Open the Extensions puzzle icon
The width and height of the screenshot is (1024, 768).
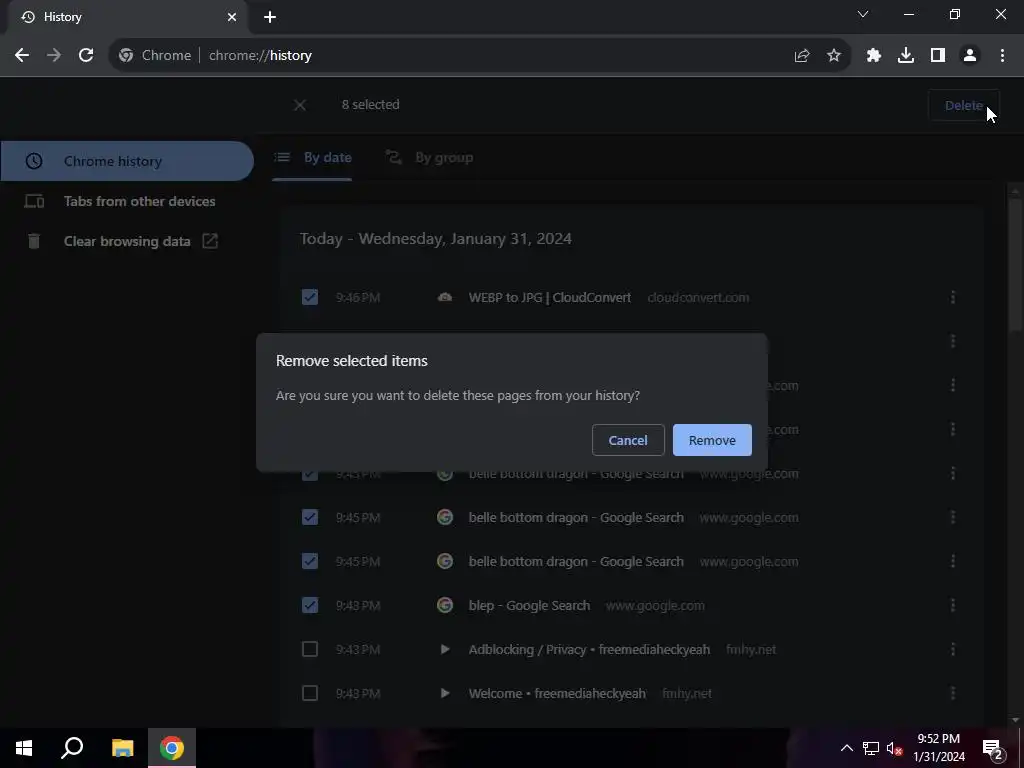tap(874, 56)
